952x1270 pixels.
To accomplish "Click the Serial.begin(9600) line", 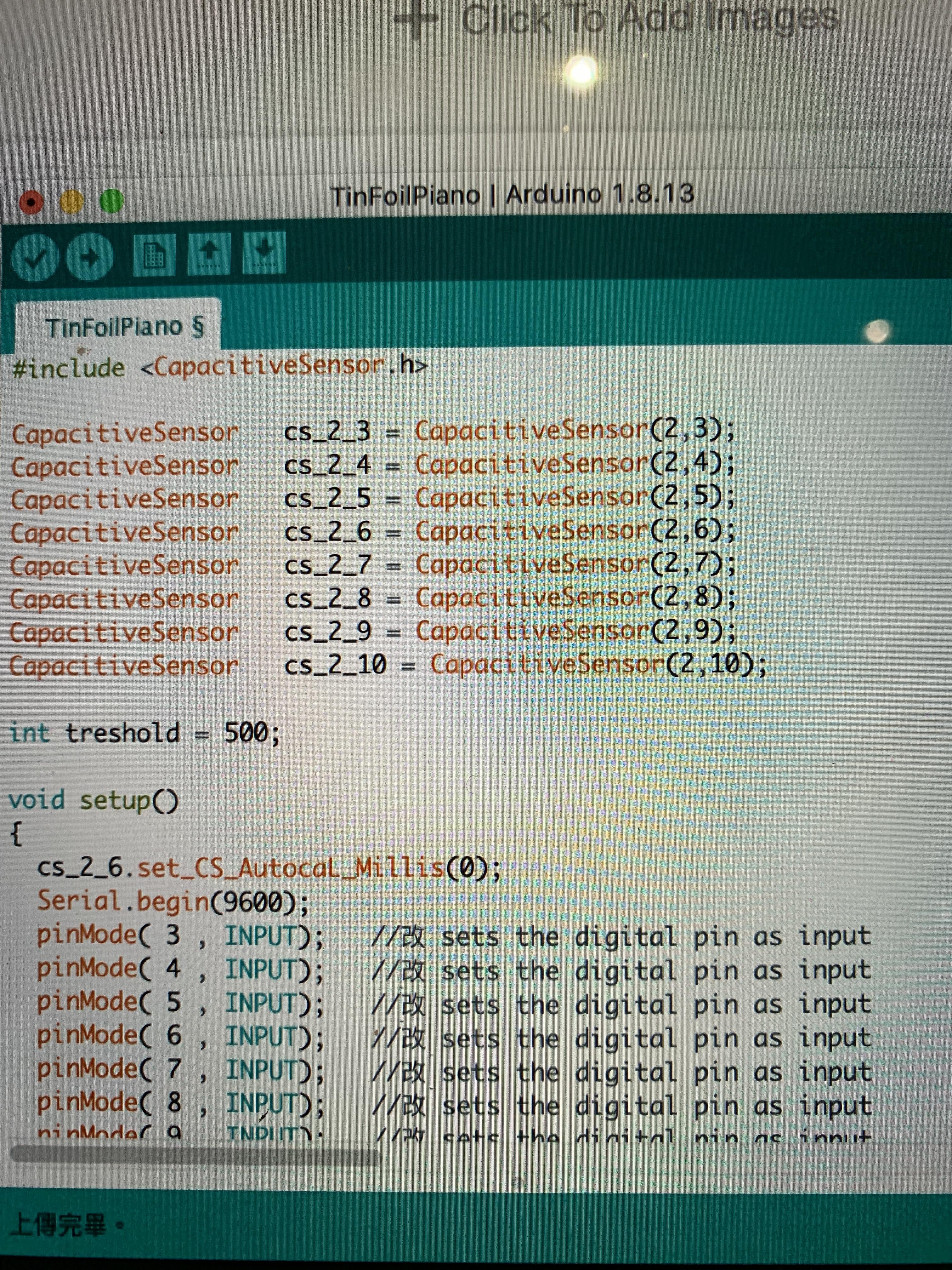I will [172, 902].
